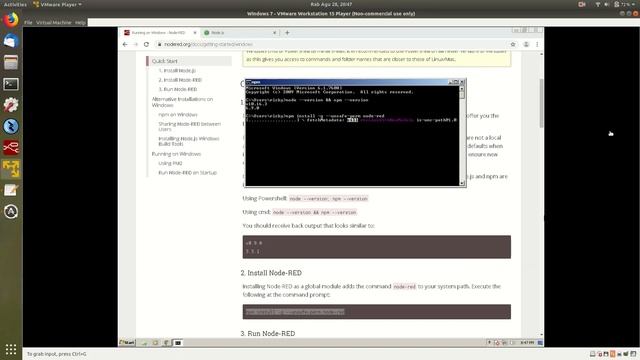Image resolution: width=640 pixels, height=360 pixels.
Task: Go to '3. Run Node-RED' sidebar link
Action: pos(178,89)
